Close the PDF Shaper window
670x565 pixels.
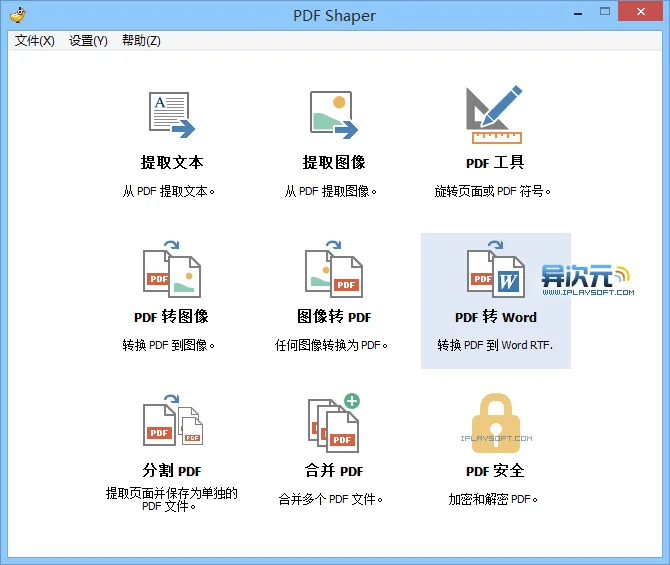click(x=641, y=11)
